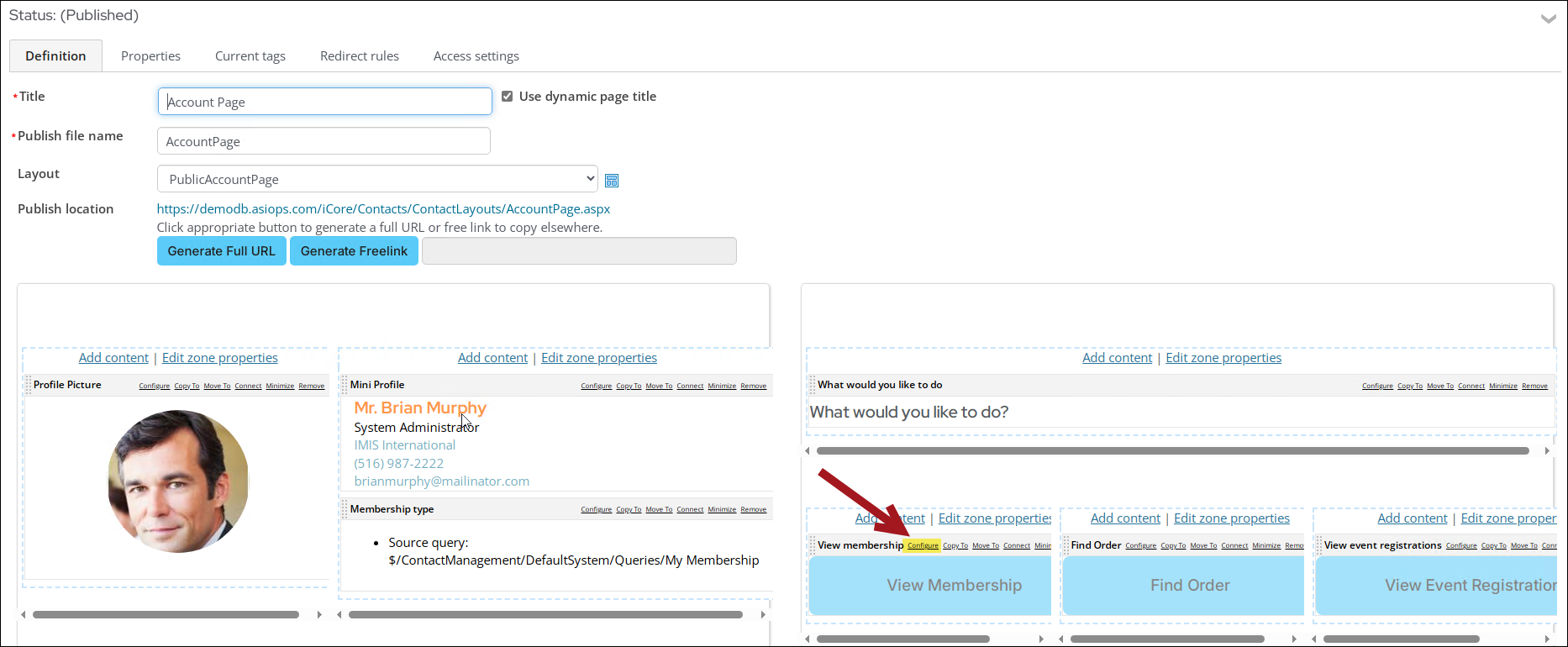Configure 'What would you like to do' item

[x=1377, y=387]
